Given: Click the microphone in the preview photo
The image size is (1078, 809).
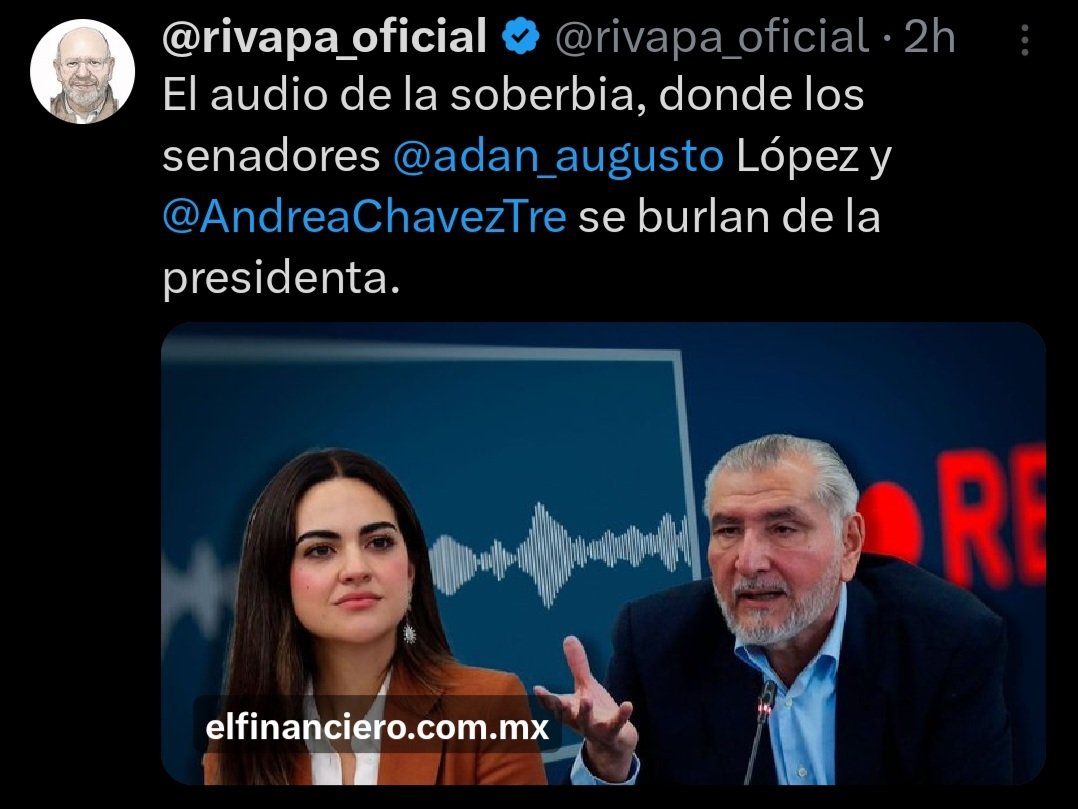Looking at the screenshot, I should (761, 729).
